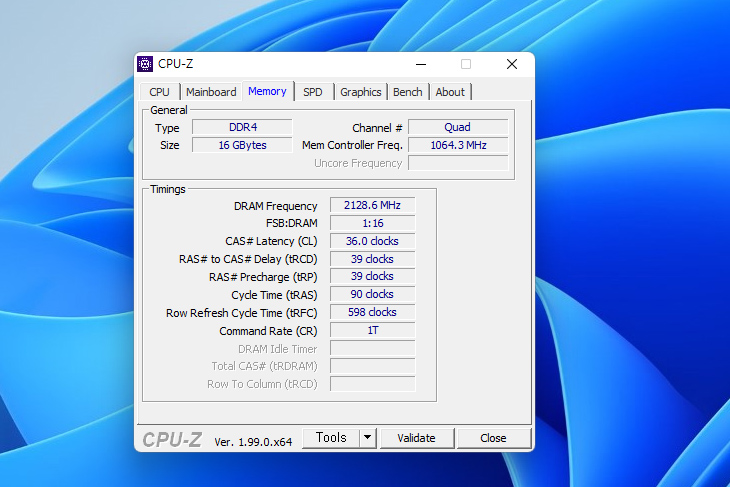730x487 pixels.
Task: Click the Row Refresh Cycle Time (tRFC) label
Action: pyautogui.click(x=242, y=313)
